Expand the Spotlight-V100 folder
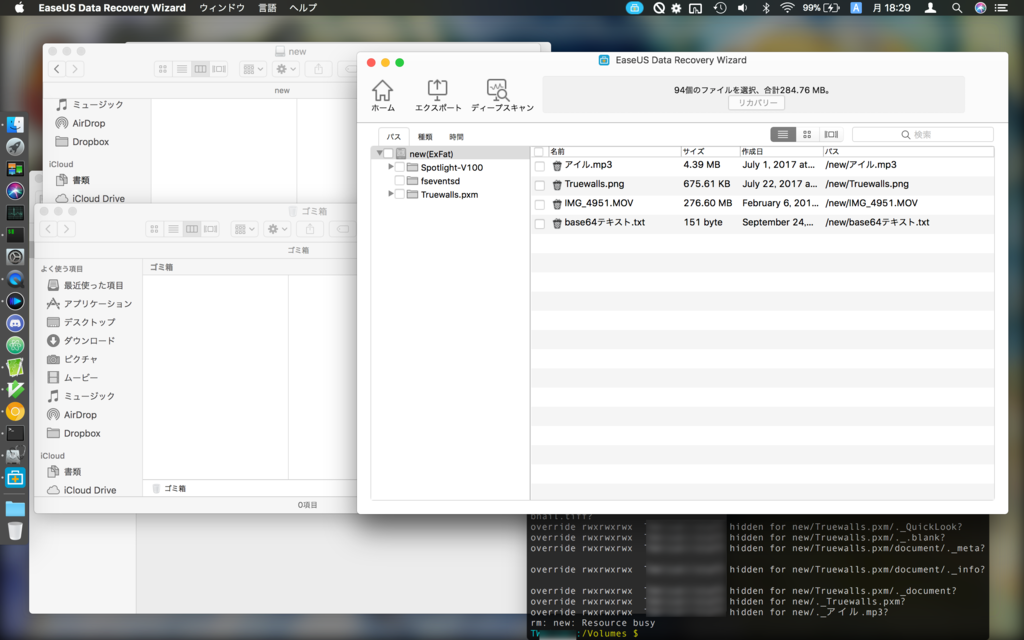Viewport: 1024px width, 640px height. (391, 167)
